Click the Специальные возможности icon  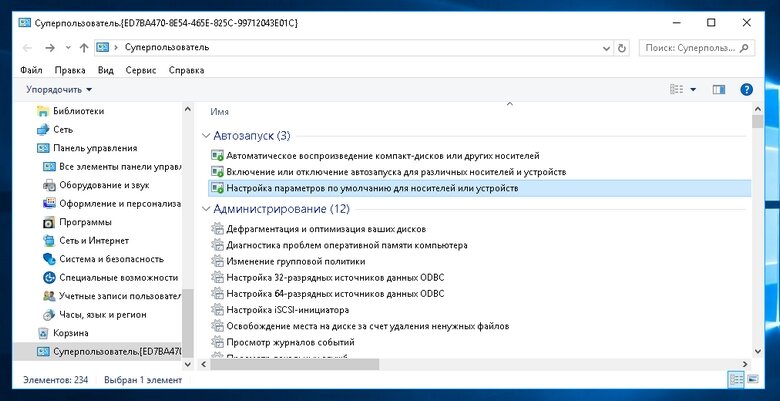point(49,278)
